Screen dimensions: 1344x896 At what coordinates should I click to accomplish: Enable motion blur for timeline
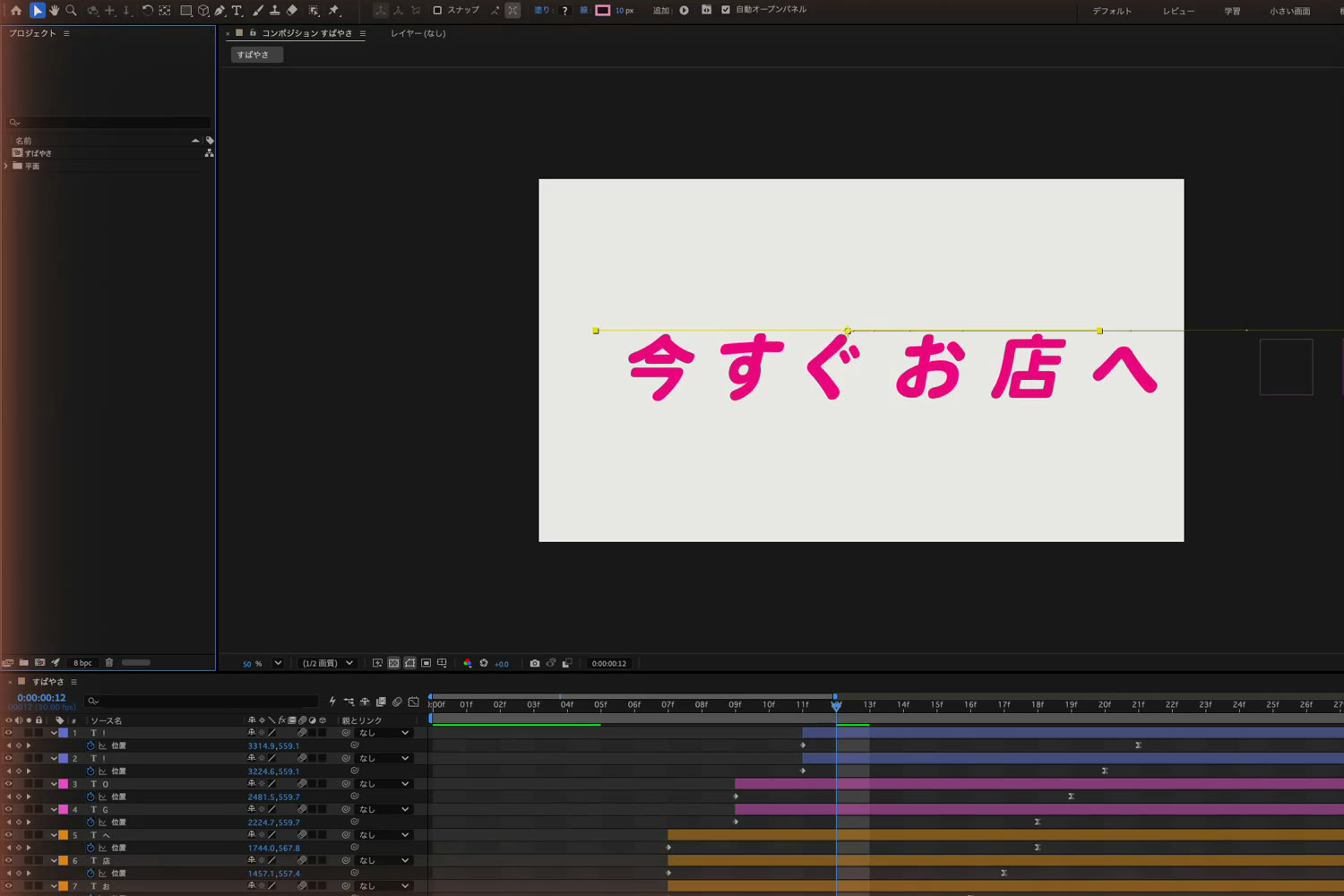point(397,702)
